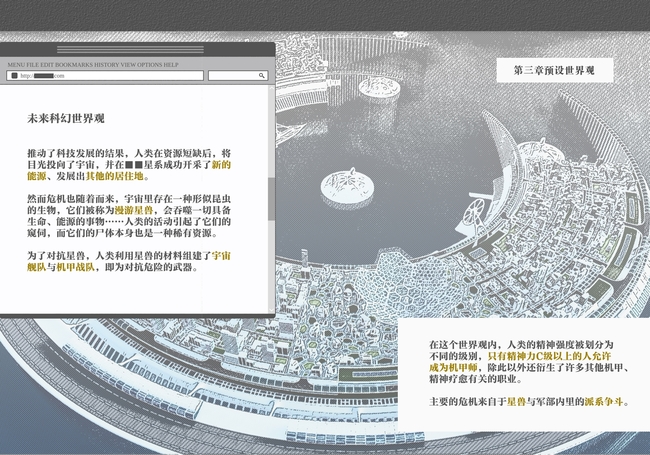Click the site icon beside the http address
The height and width of the screenshot is (455, 650).
12,76
